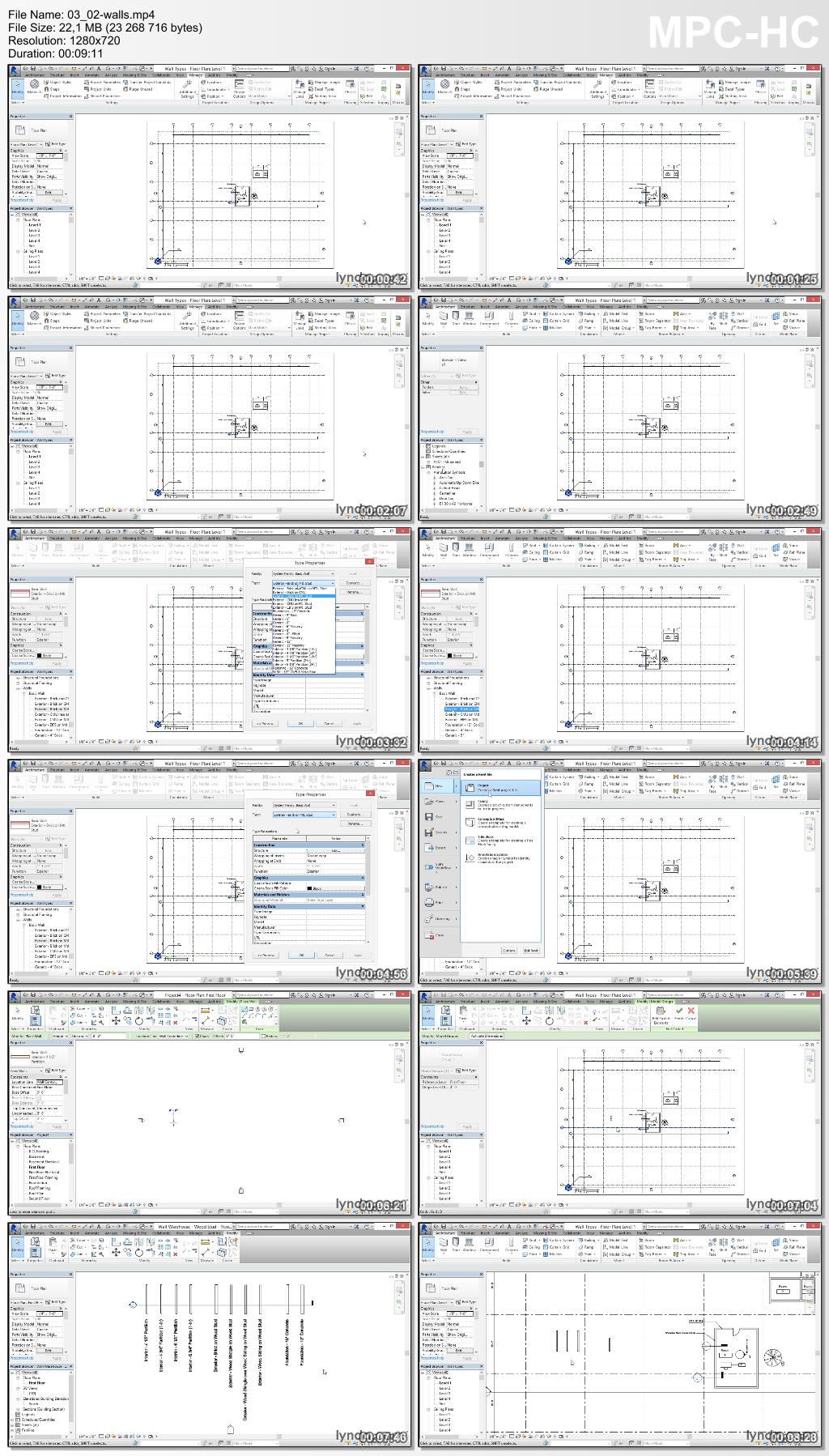The image size is (829, 1456).
Task: Click Revit application button in the 00:06:21 frame
Action: [x=13, y=997]
